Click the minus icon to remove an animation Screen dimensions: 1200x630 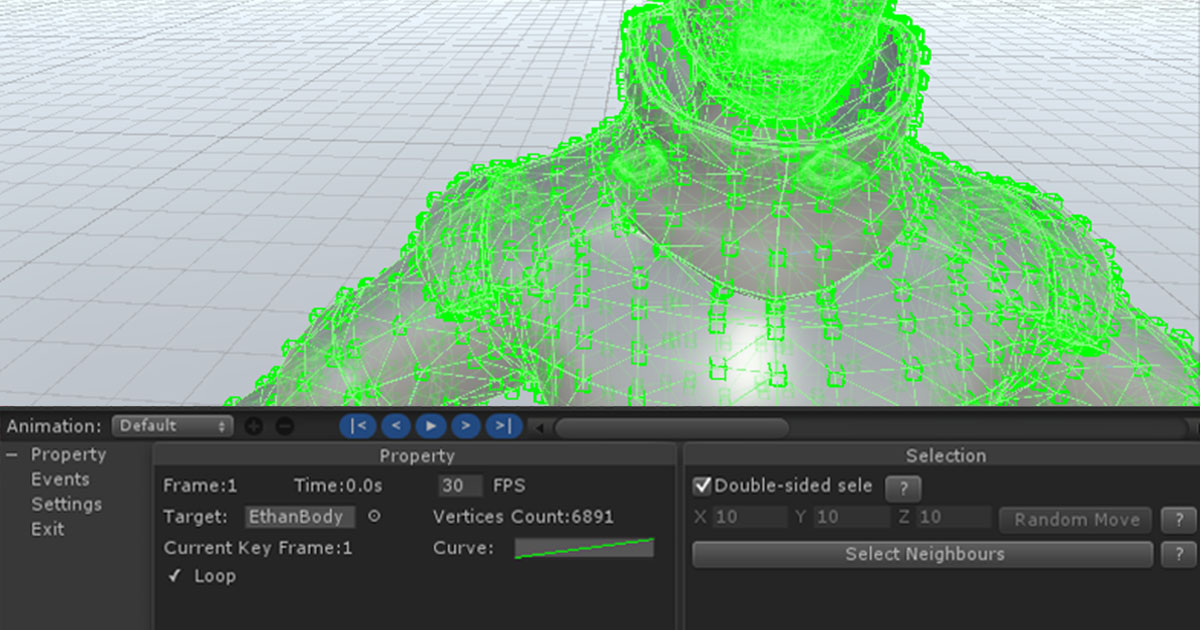pos(284,426)
